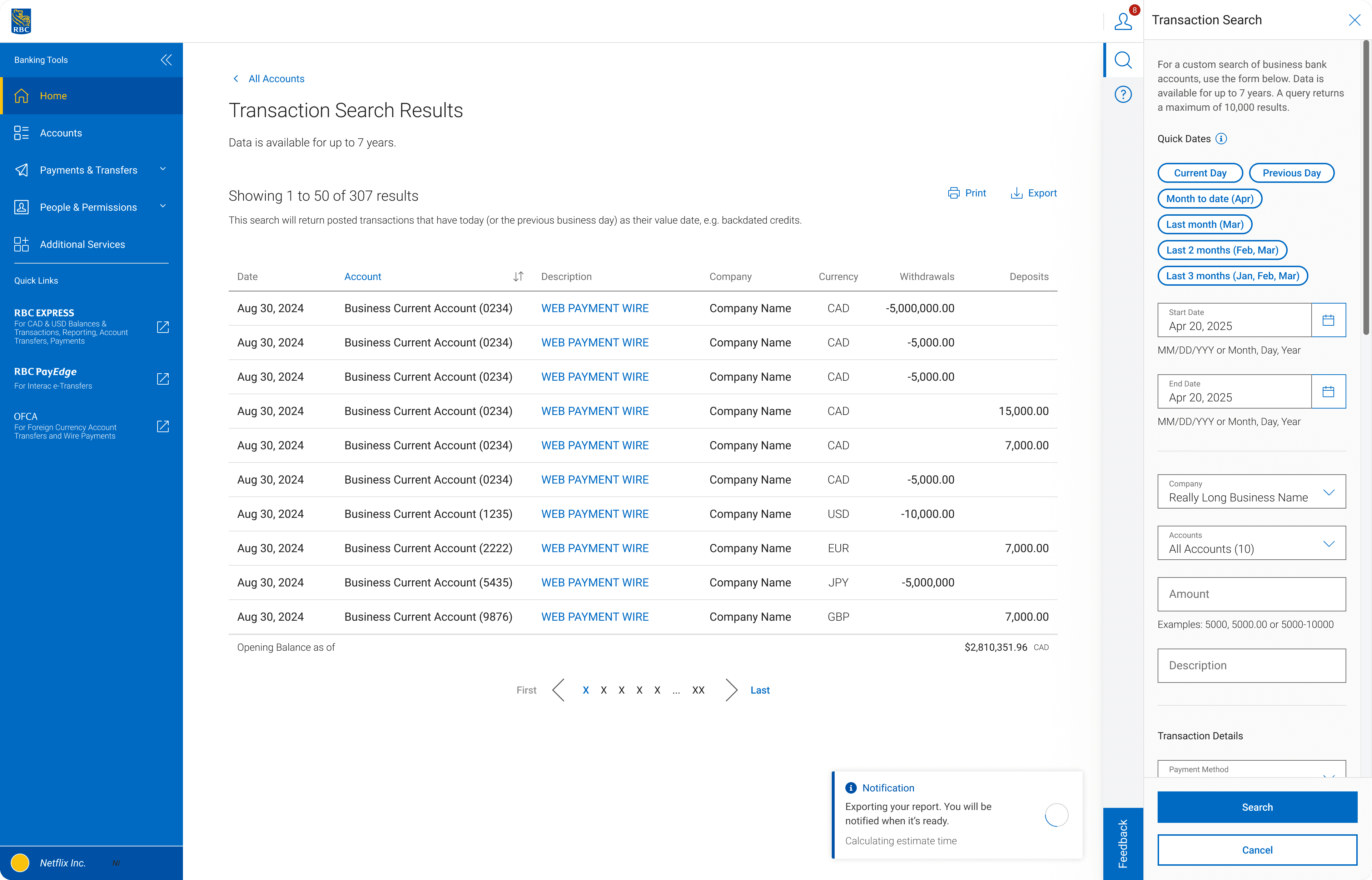Collapse the Banking Tools sidebar
This screenshot has height=880, width=1372.
(166, 60)
